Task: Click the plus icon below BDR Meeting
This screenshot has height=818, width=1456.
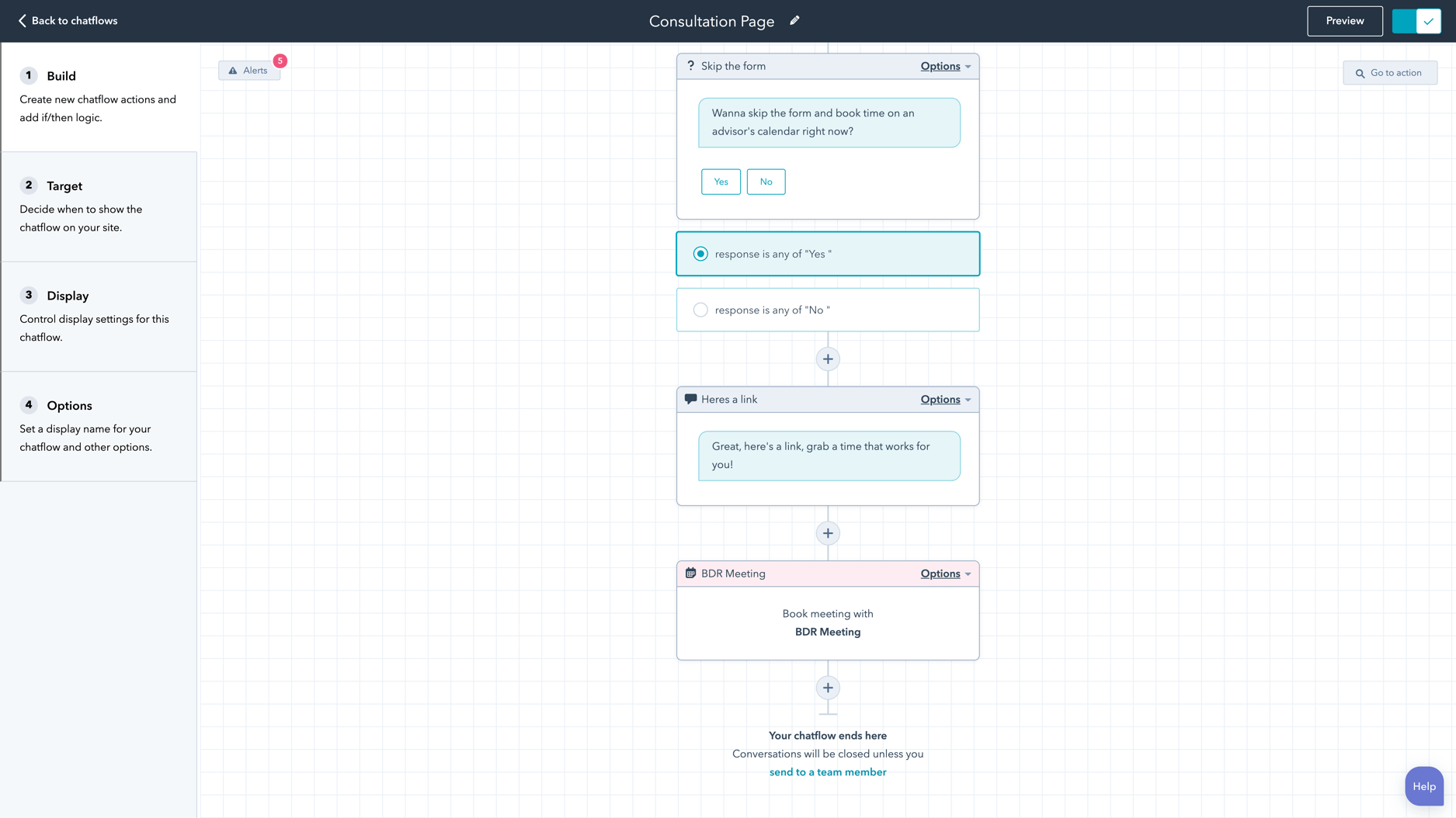Action: pyautogui.click(x=827, y=688)
